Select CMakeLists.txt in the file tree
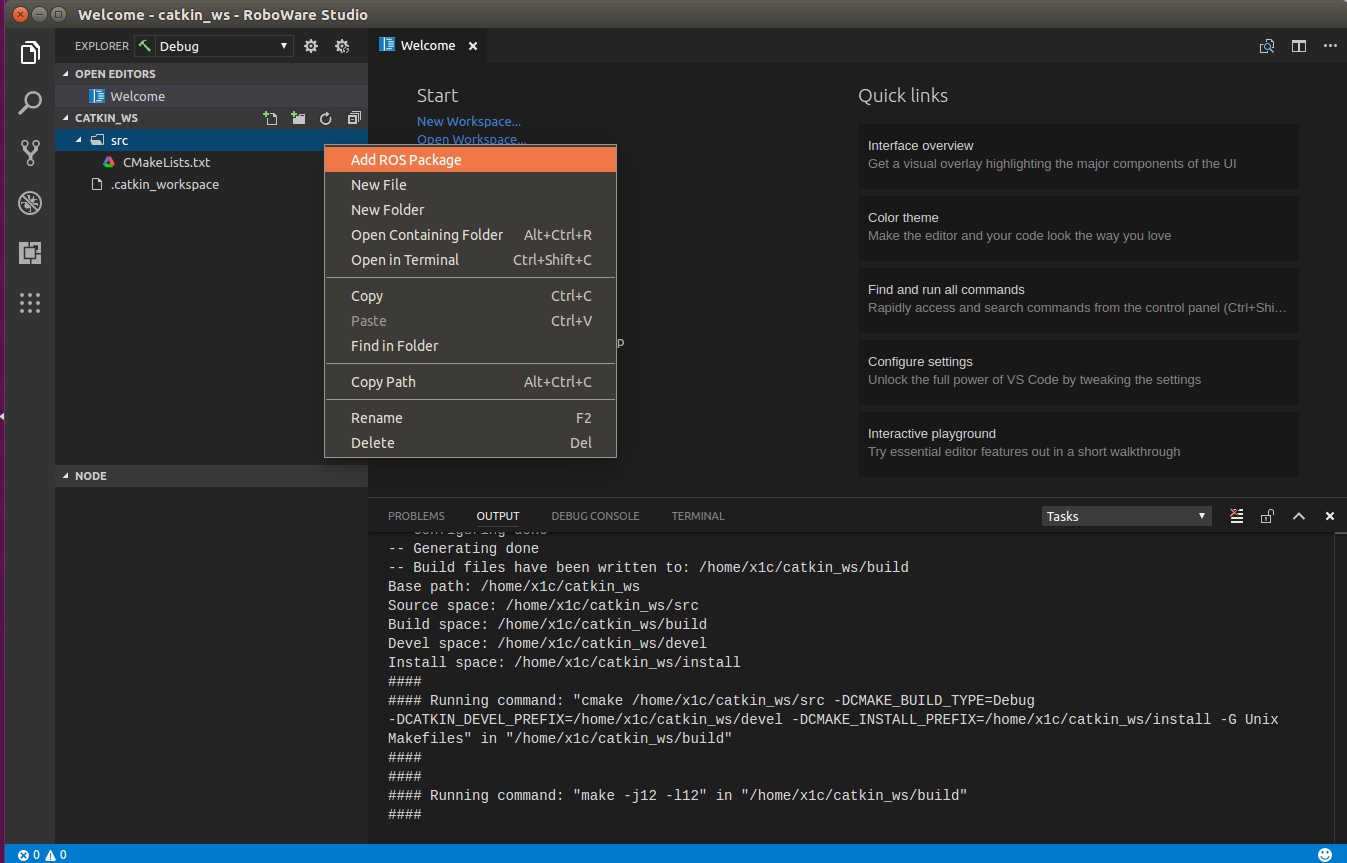Viewport: 1347px width, 863px height. (x=166, y=162)
